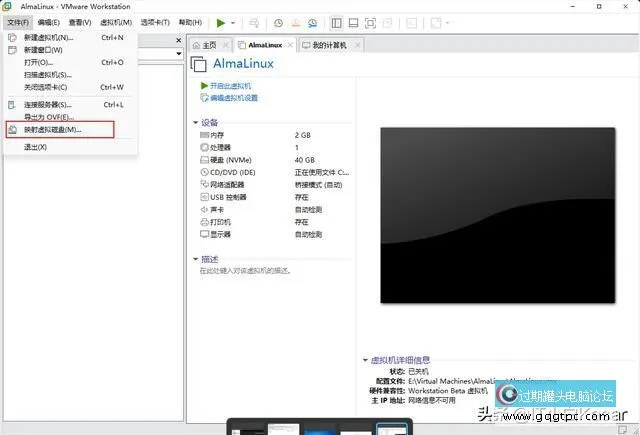Switch to the 主页 tab

coord(210,45)
